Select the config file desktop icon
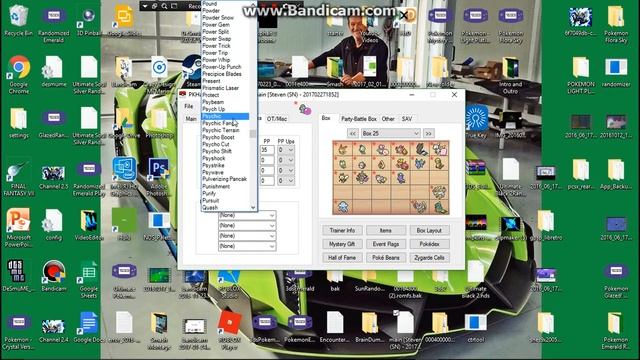This screenshot has height=360, width=640. tap(53, 224)
